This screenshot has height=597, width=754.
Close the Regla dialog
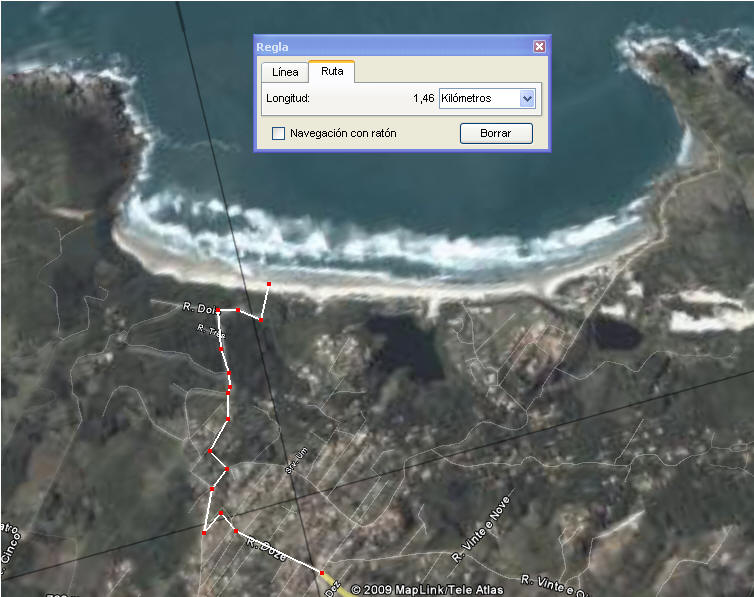coord(539,46)
